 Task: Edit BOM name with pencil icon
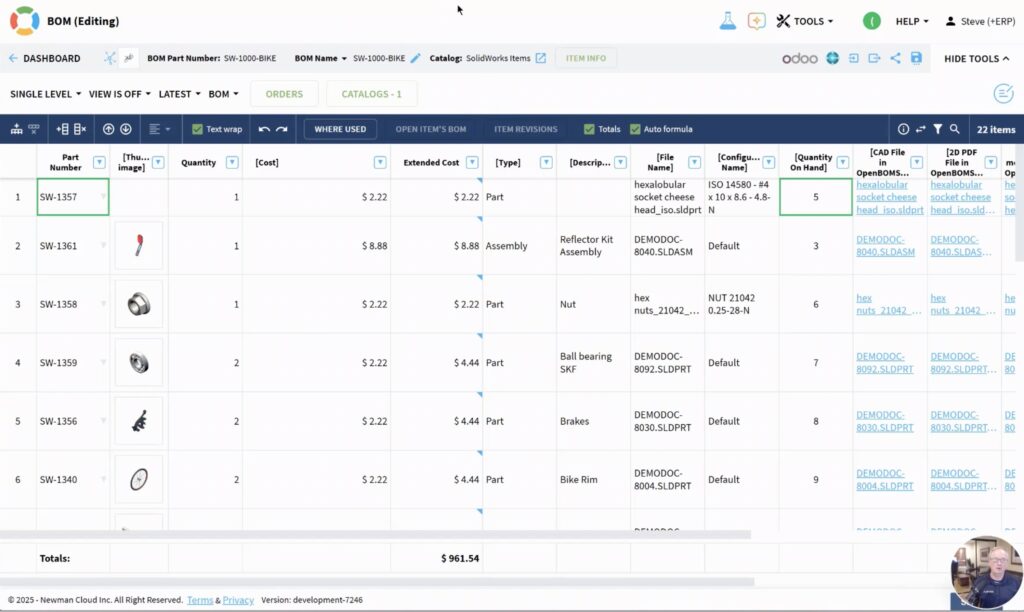click(415, 58)
